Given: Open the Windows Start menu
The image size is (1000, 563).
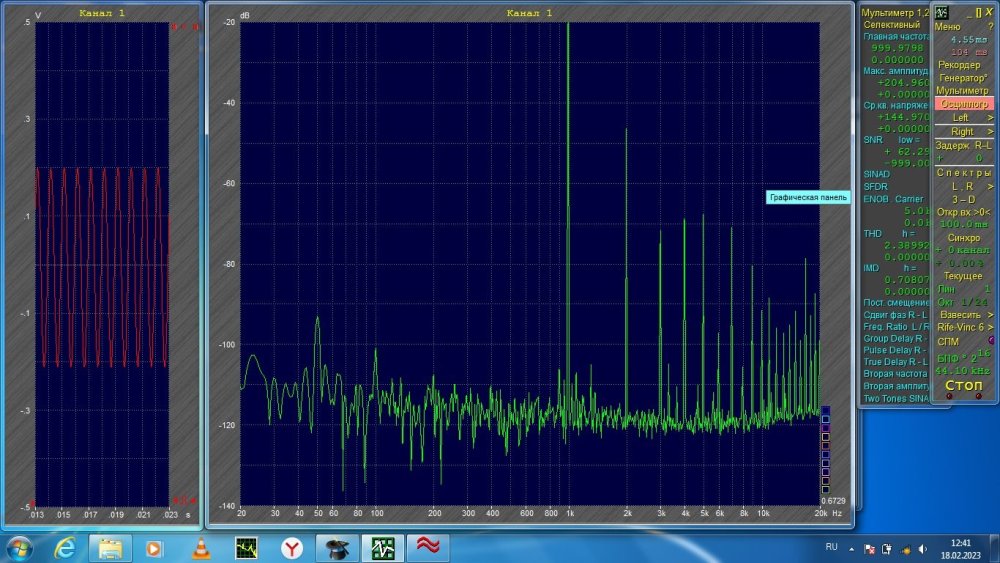Looking at the screenshot, I should (20, 548).
